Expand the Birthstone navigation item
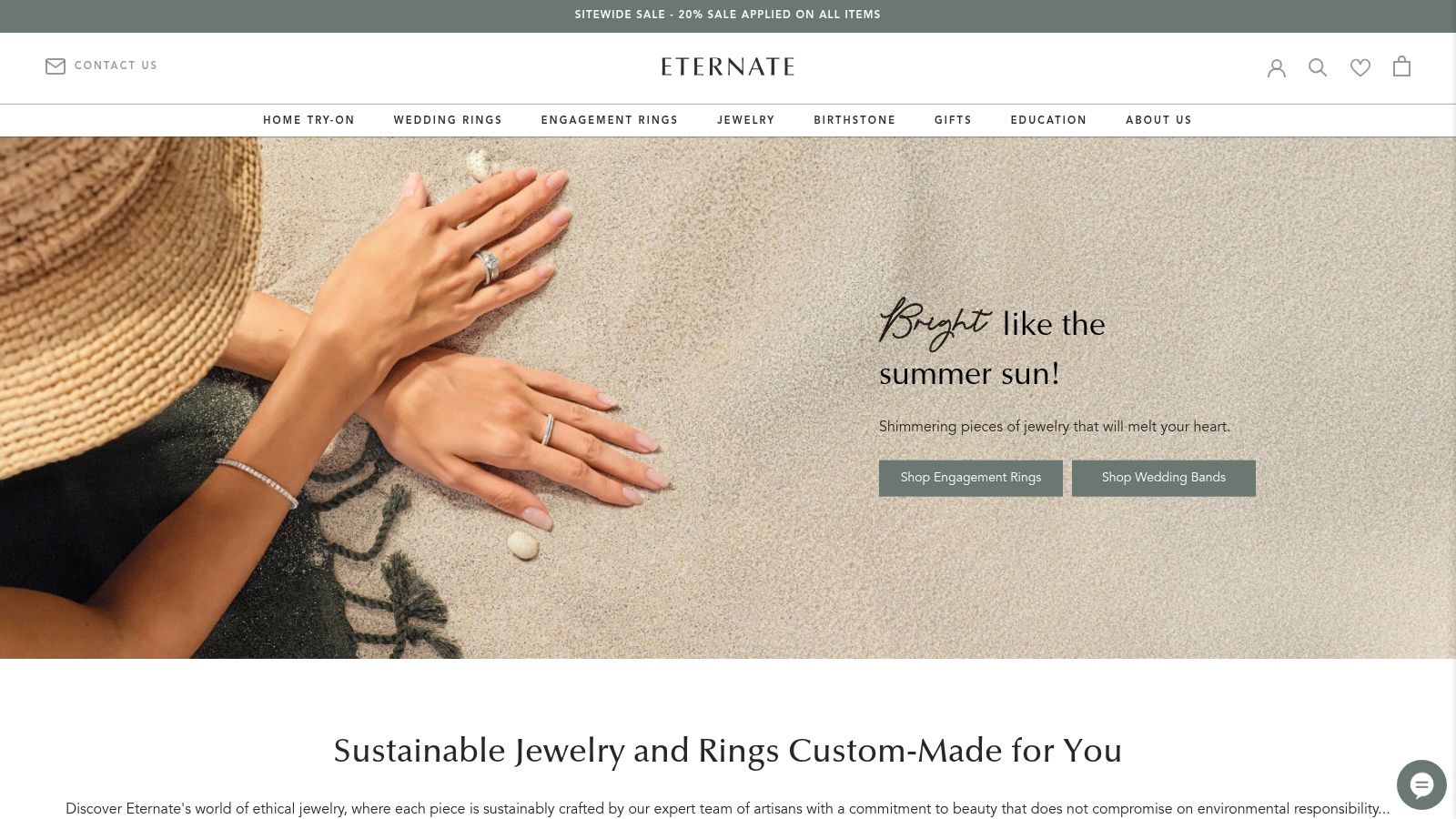This screenshot has width=1456, height=819. [854, 120]
